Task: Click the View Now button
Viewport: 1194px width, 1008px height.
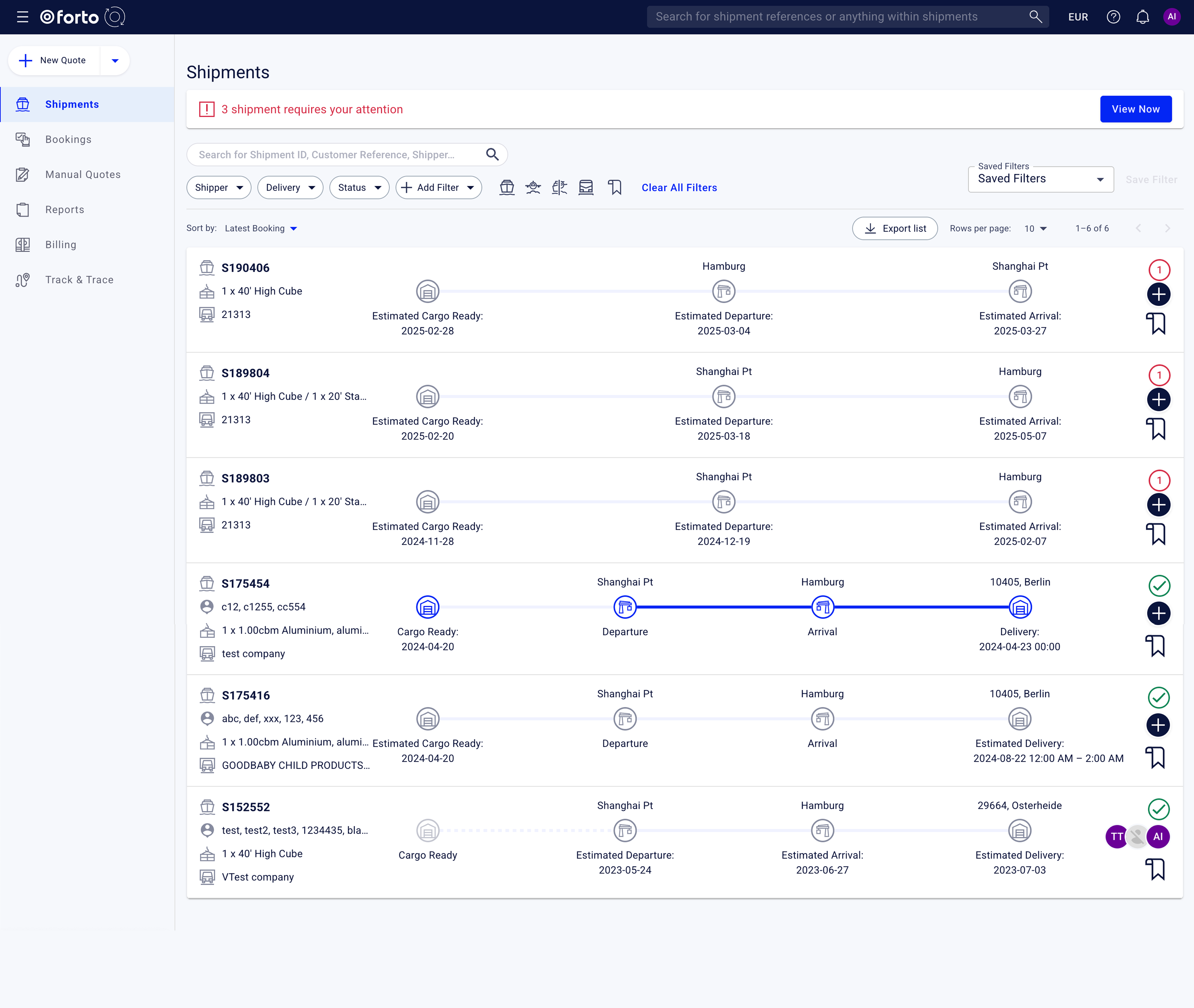Action: [x=1135, y=109]
